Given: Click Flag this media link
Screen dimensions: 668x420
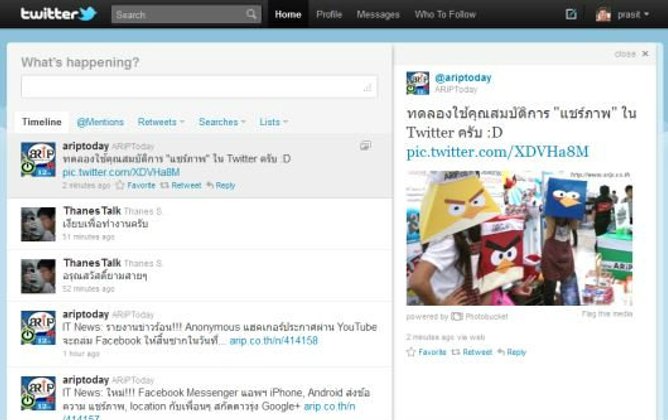Looking at the screenshot, I should (x=607, y=314).
